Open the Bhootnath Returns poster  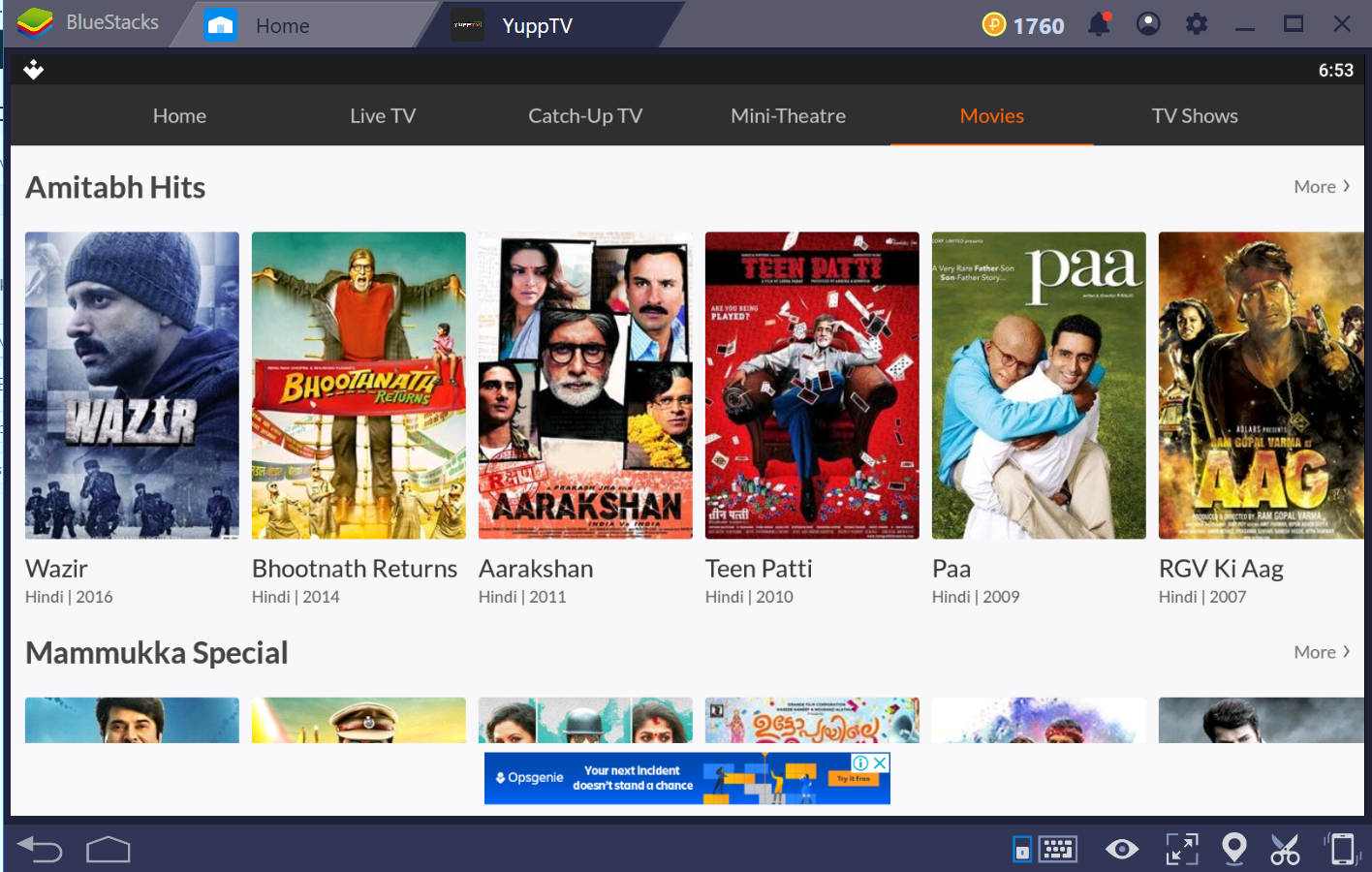(359, 385)
